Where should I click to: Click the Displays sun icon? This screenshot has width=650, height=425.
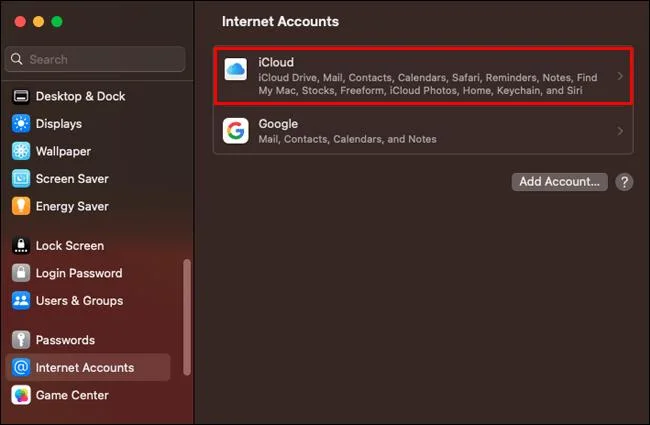(x=21, y=124)
